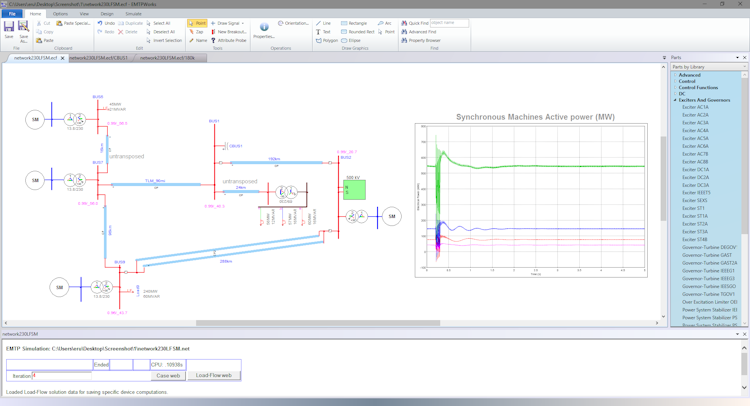Open the Properties dialog icon
The height and width of the screenshot is (406, 750).
(264, 30)
